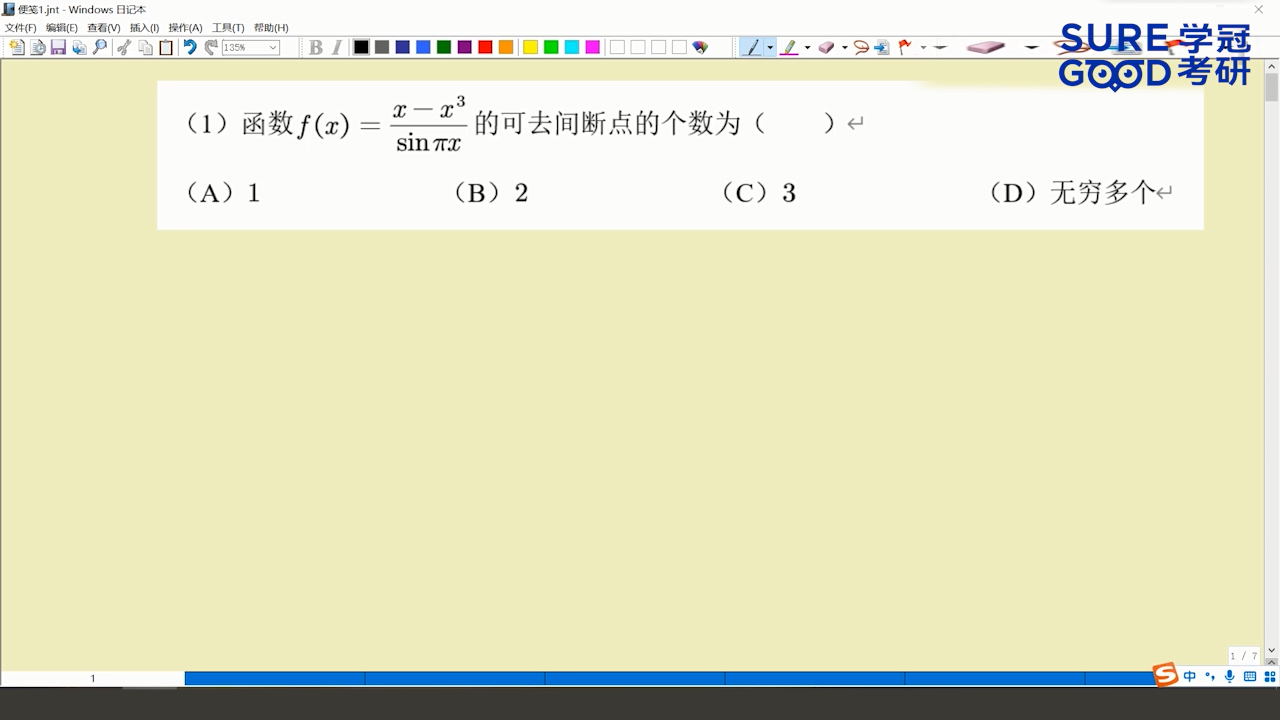Click answer option (C) 3
This screenshot has height=720, width=1280.
758,193
